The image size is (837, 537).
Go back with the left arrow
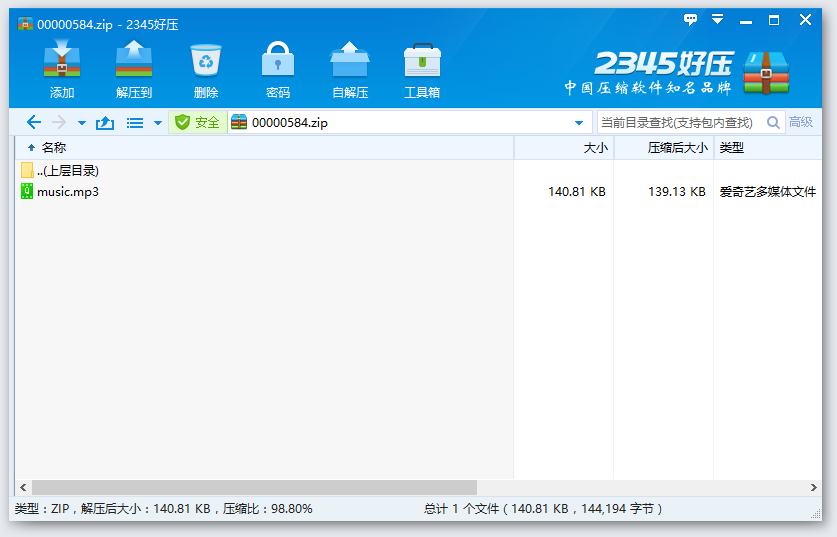[34, 122]
